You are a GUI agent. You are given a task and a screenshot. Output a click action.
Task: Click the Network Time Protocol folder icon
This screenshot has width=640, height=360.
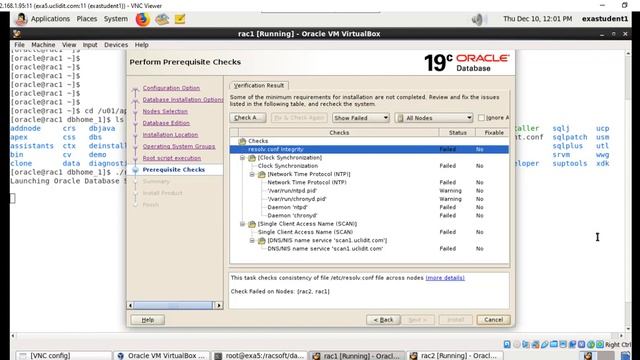point(262,174)
